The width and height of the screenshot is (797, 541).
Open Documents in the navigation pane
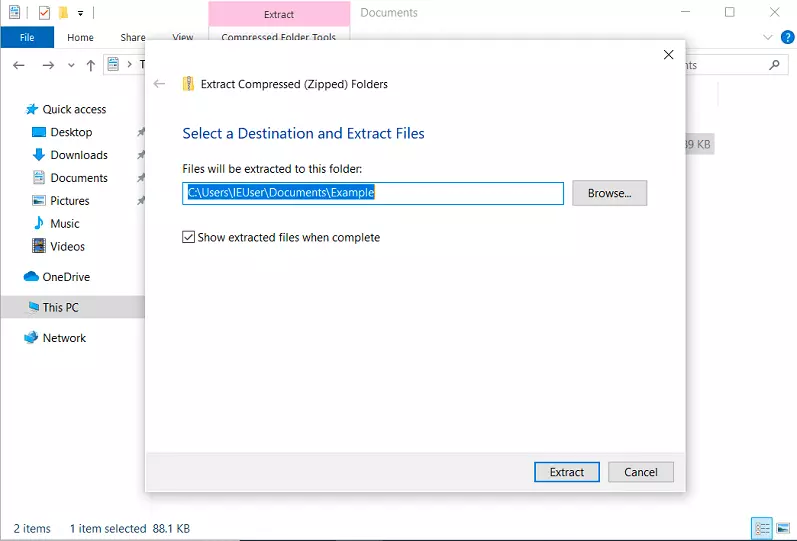point(79,178)
